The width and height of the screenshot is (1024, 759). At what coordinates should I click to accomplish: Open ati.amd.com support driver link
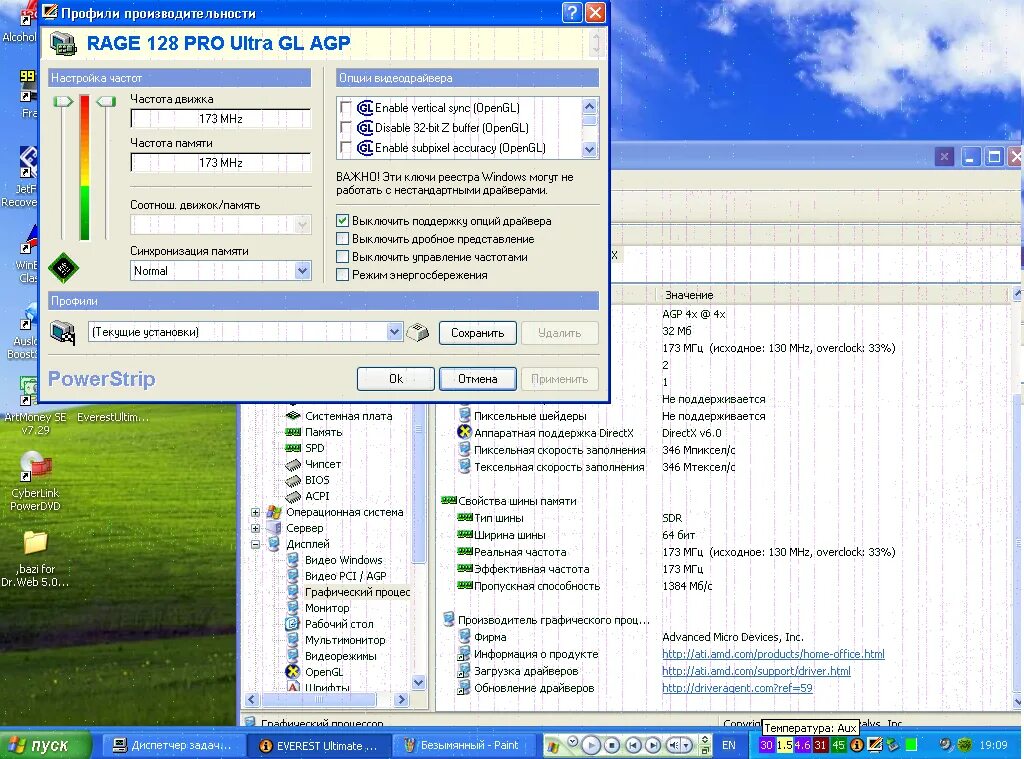point(756,671)
